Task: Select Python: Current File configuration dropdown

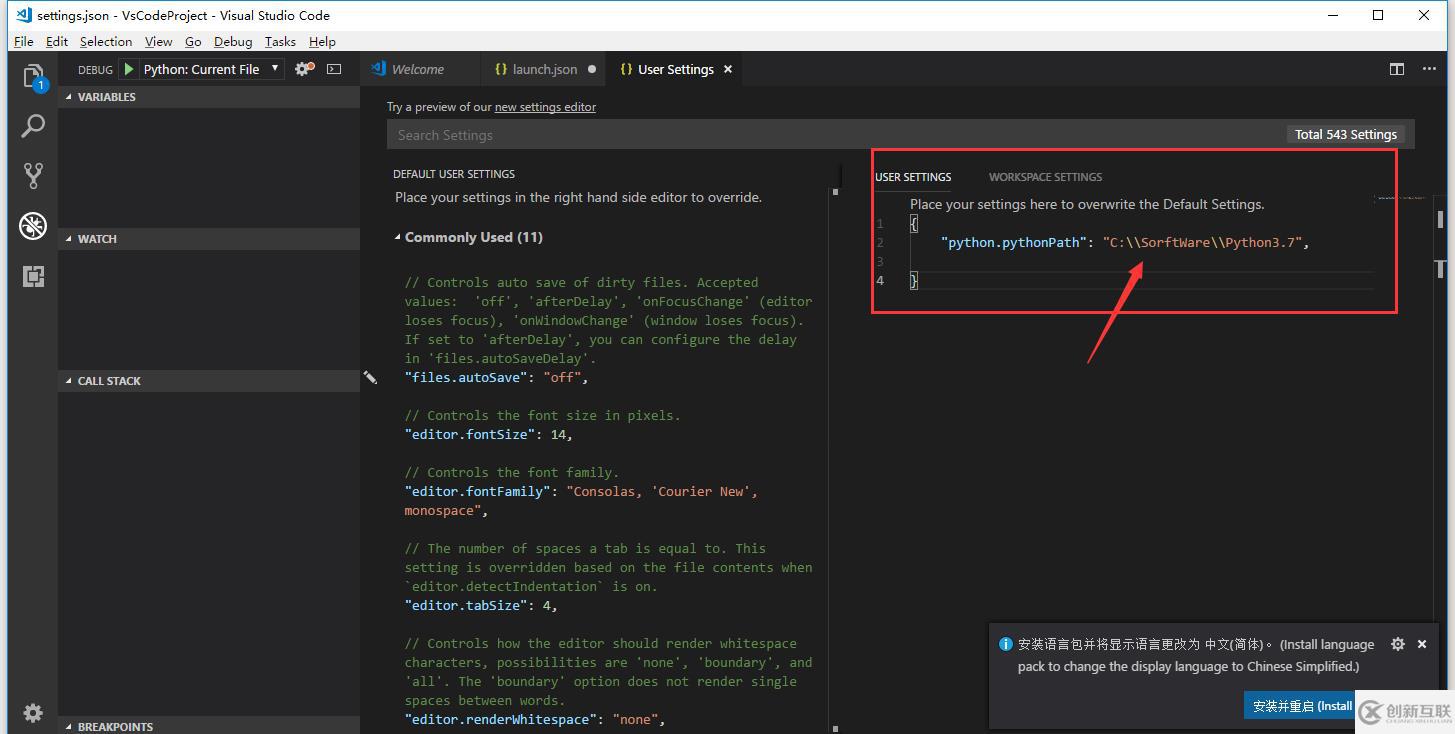Action: 213,69
